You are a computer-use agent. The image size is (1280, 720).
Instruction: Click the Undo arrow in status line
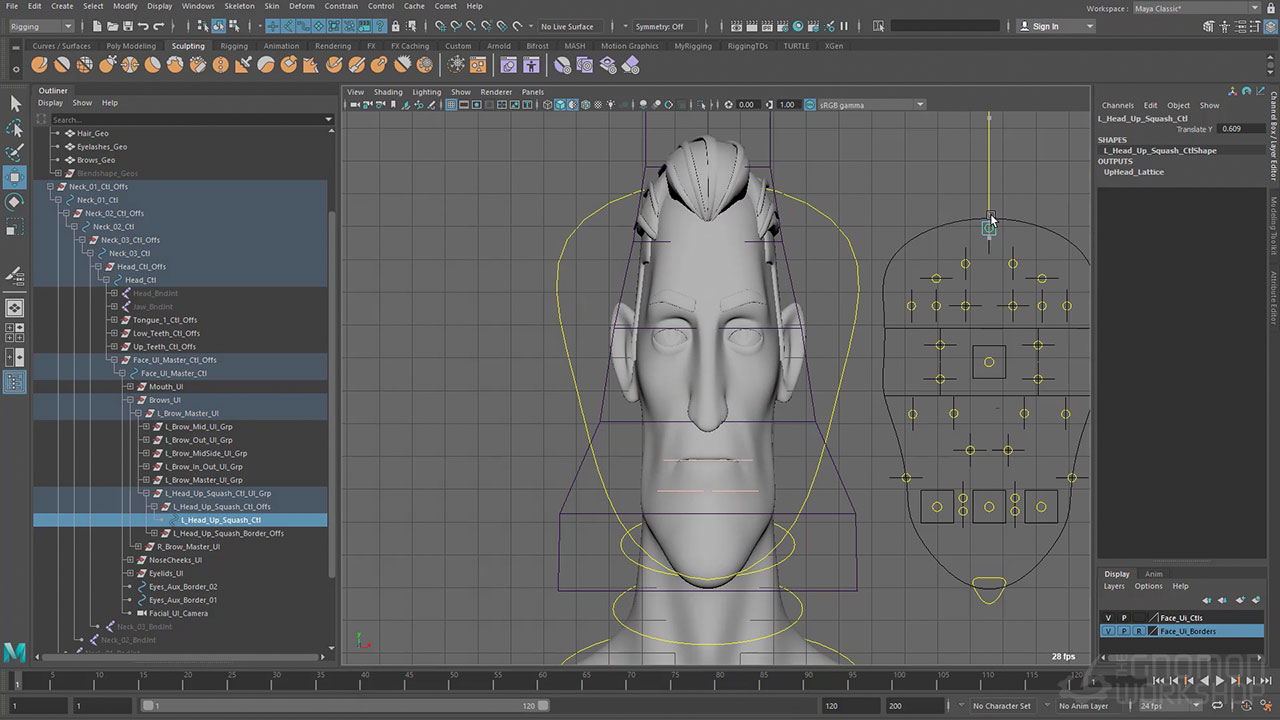point(143,26)
